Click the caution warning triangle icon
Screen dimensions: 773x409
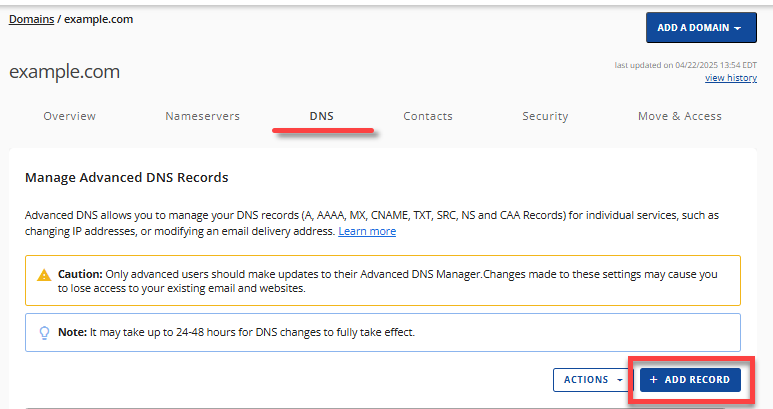[44, 275]
